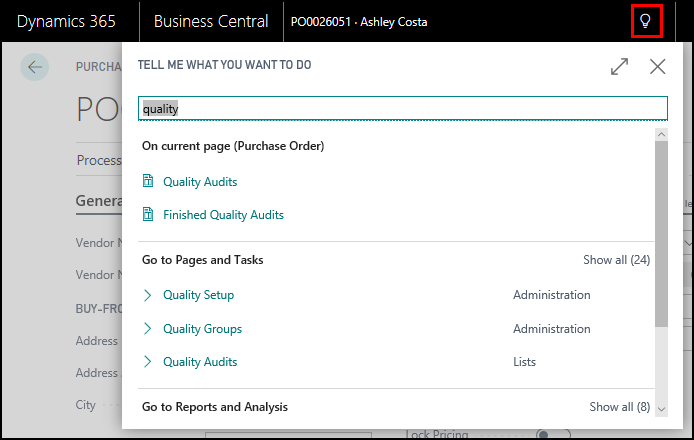The height and width of the screenshot is (440, 694).
Task: Click Business Central in the header bar
Action: click(x=211, y=21)
